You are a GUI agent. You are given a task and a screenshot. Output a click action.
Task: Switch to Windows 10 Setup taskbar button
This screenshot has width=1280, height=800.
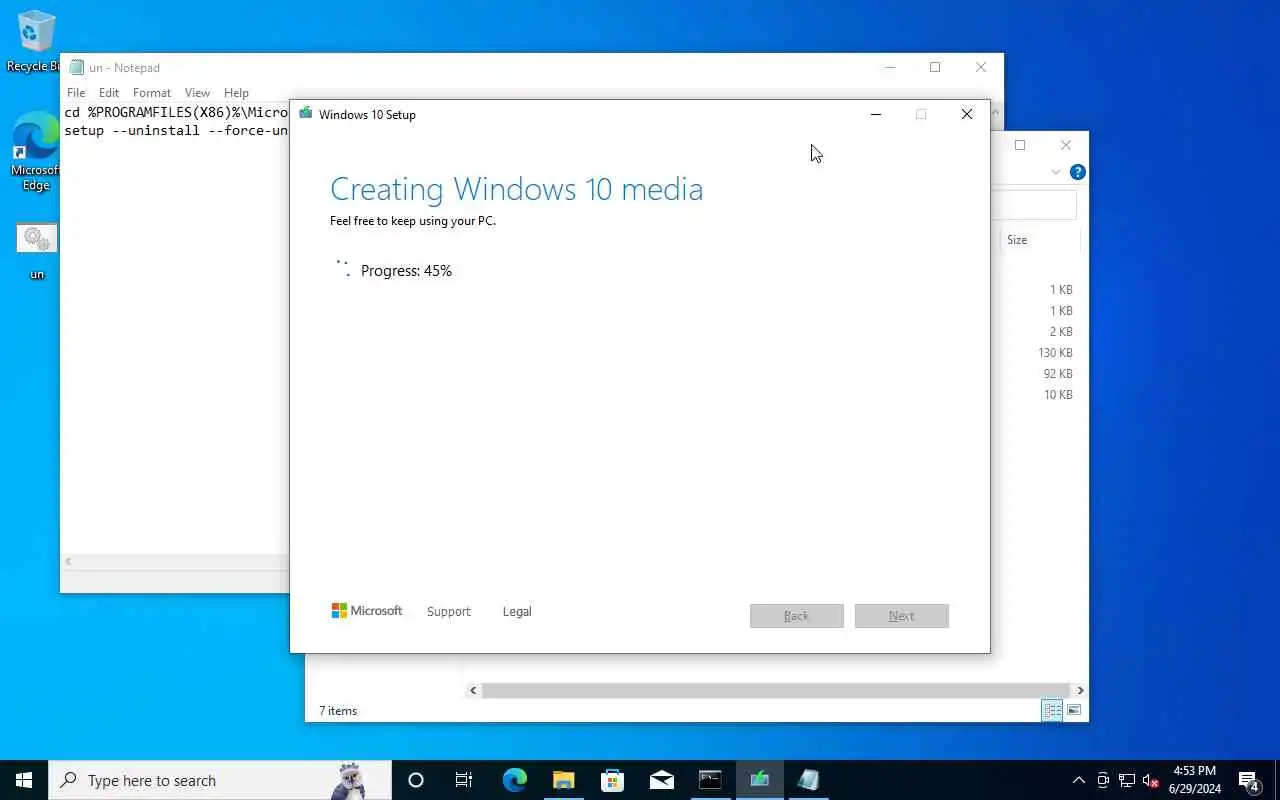[759, 780]
